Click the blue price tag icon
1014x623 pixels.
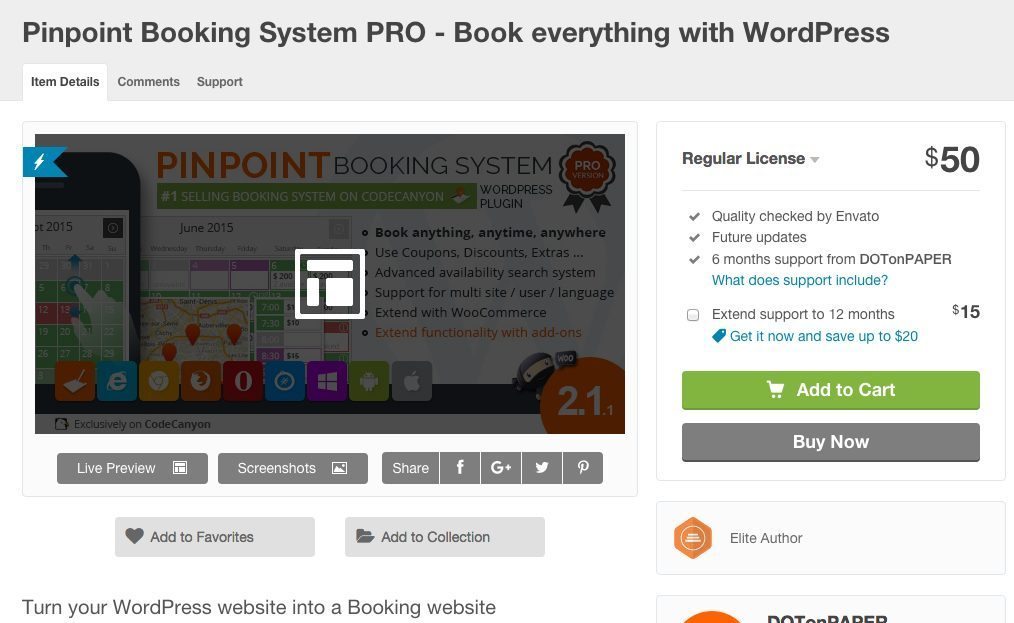pyautogui.click(x=718, y=336)
